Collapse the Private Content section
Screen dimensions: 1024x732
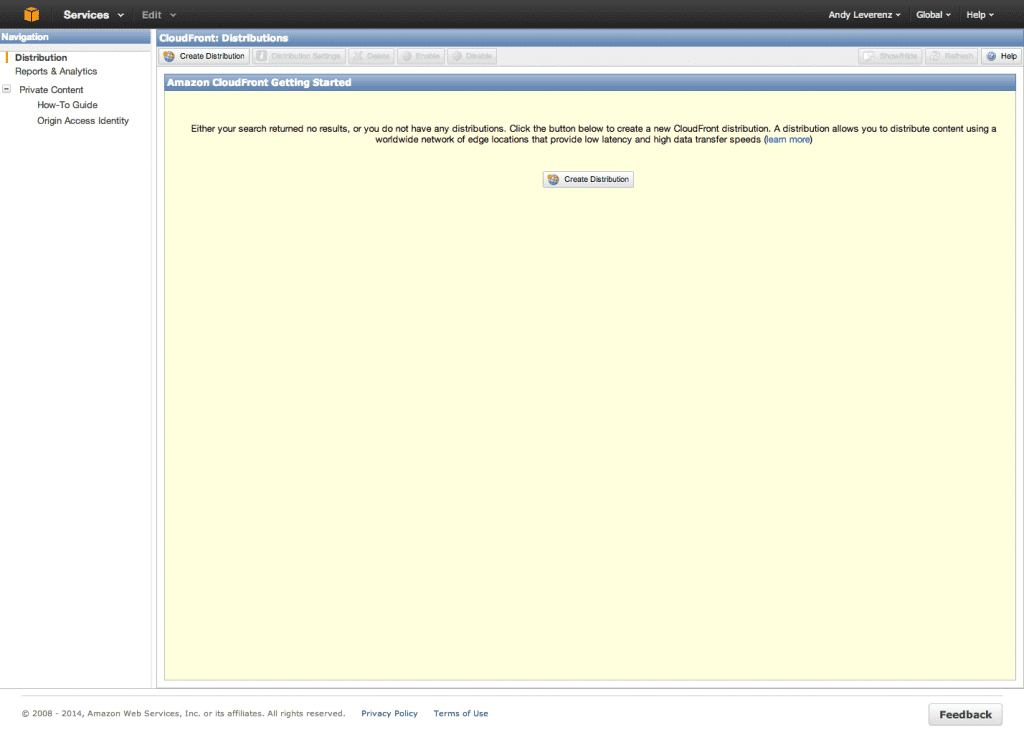6,89
